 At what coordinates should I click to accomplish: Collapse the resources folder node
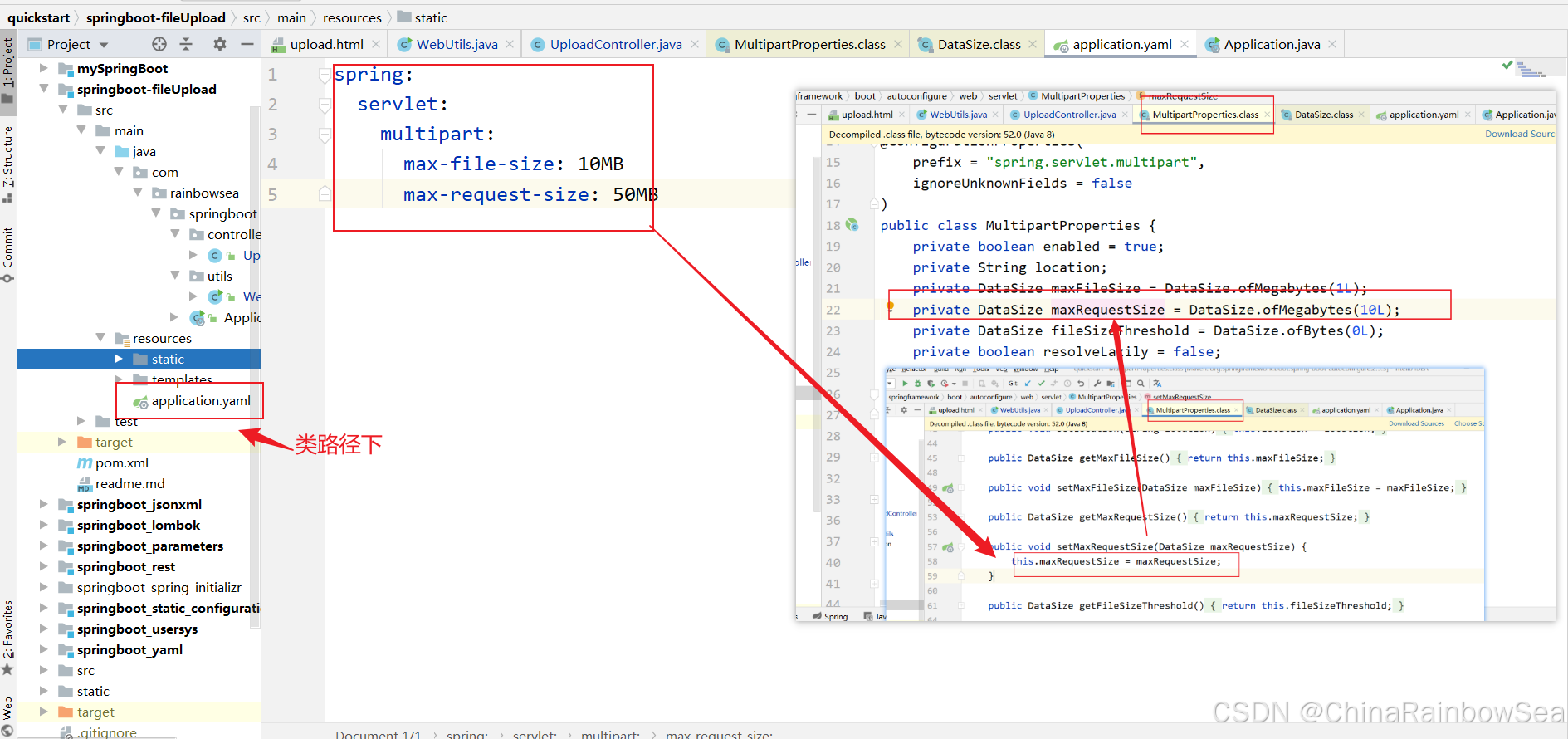click(100, 338)
